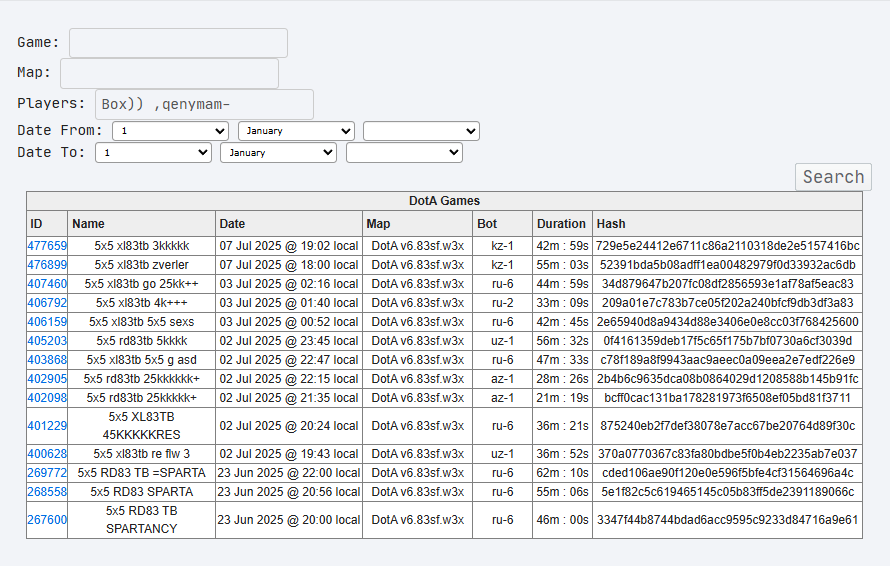890x566 pixels.
Task: Click hash starting bcff0cac131b
Action: [728, 398]
